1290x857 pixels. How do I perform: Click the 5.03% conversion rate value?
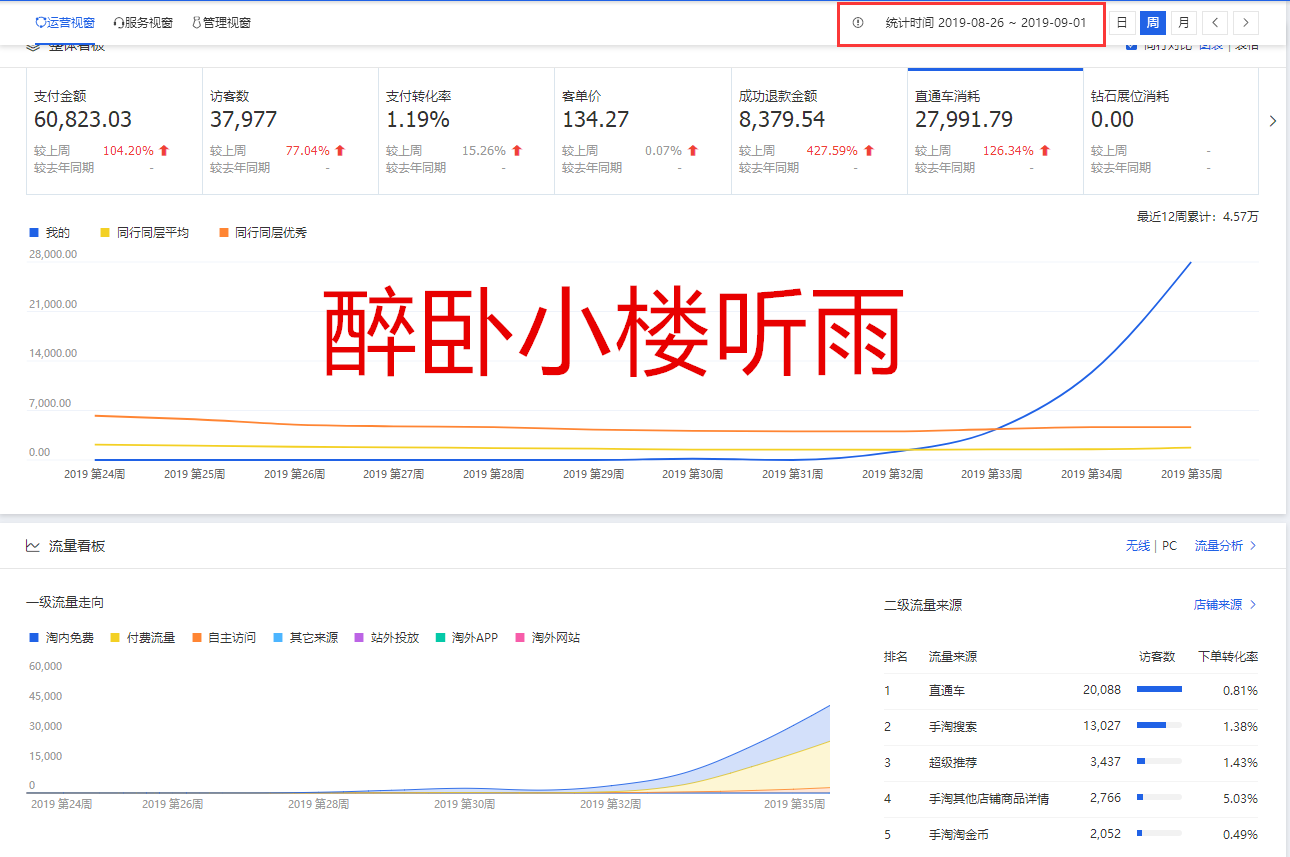(1240, 798)
